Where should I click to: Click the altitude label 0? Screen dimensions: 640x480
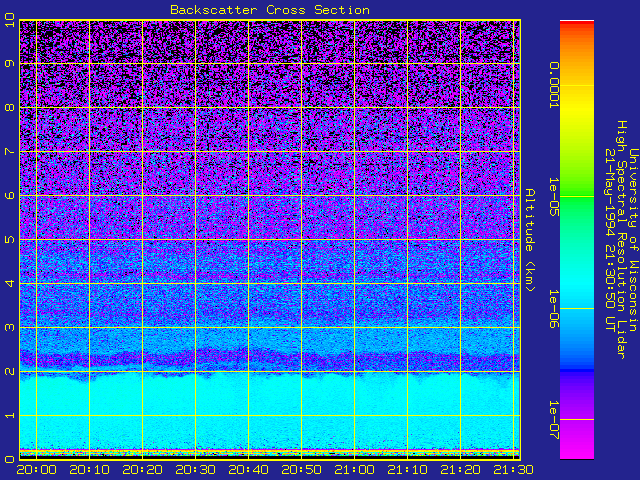9,460
